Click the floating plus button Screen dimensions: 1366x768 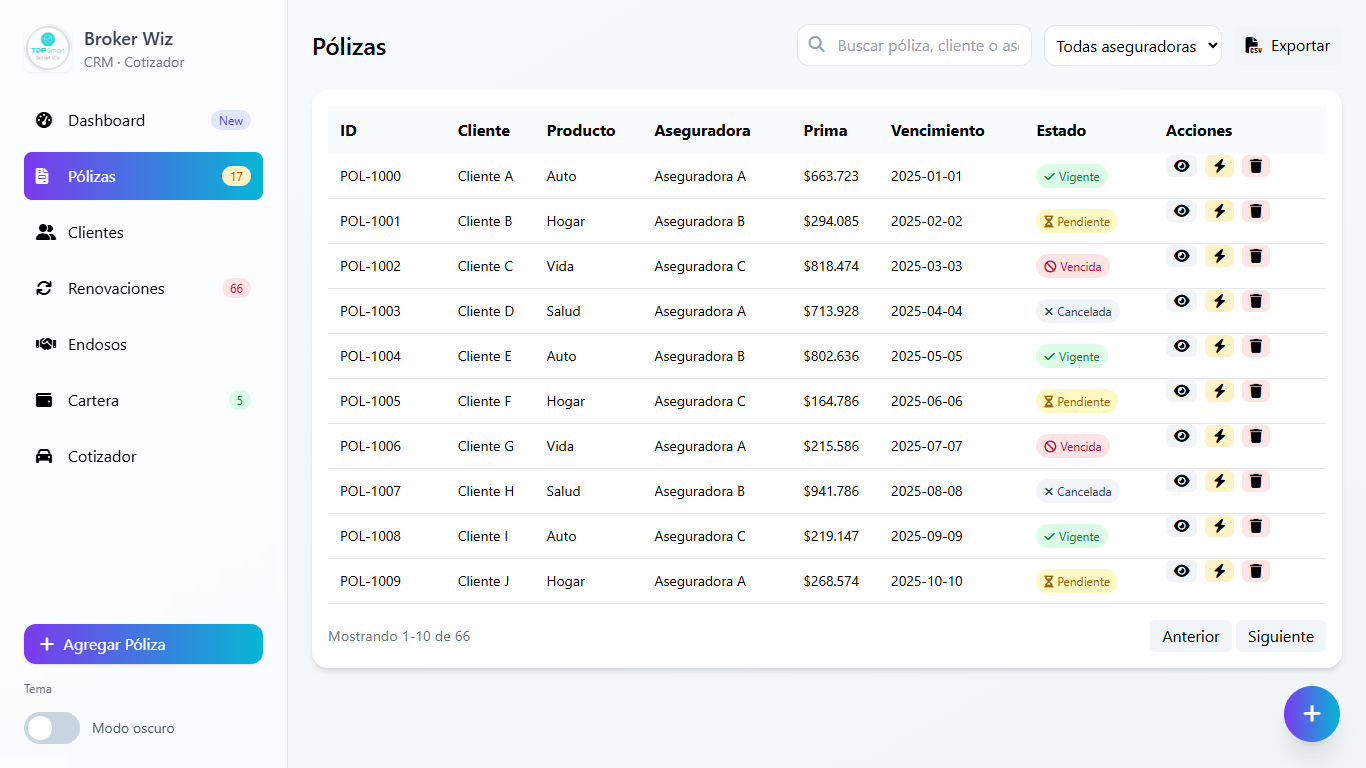[x=1311, y=714]
